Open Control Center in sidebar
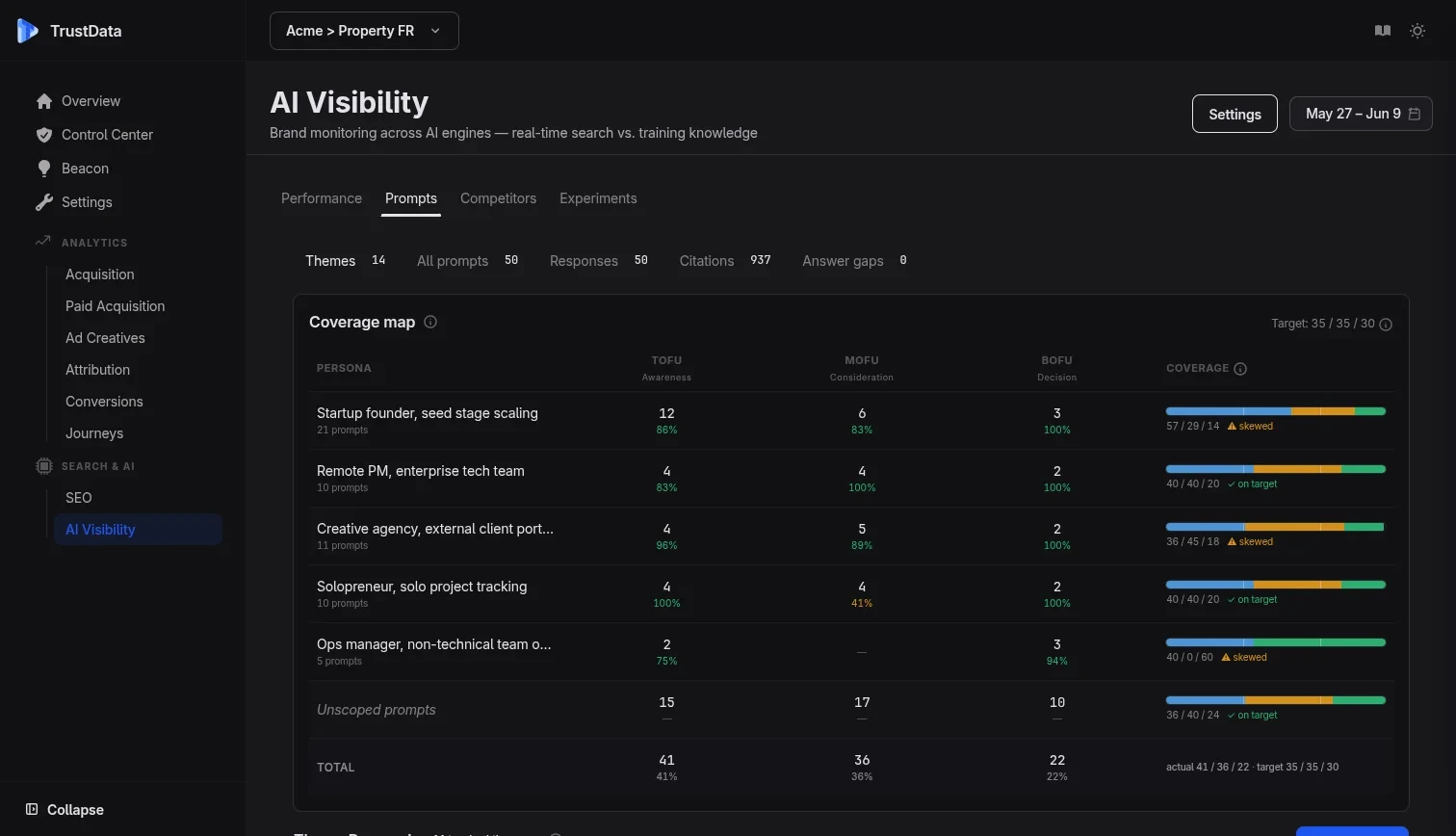This screenshot has height=836, width=1456. pyautogui.click(x=107, y=135)
